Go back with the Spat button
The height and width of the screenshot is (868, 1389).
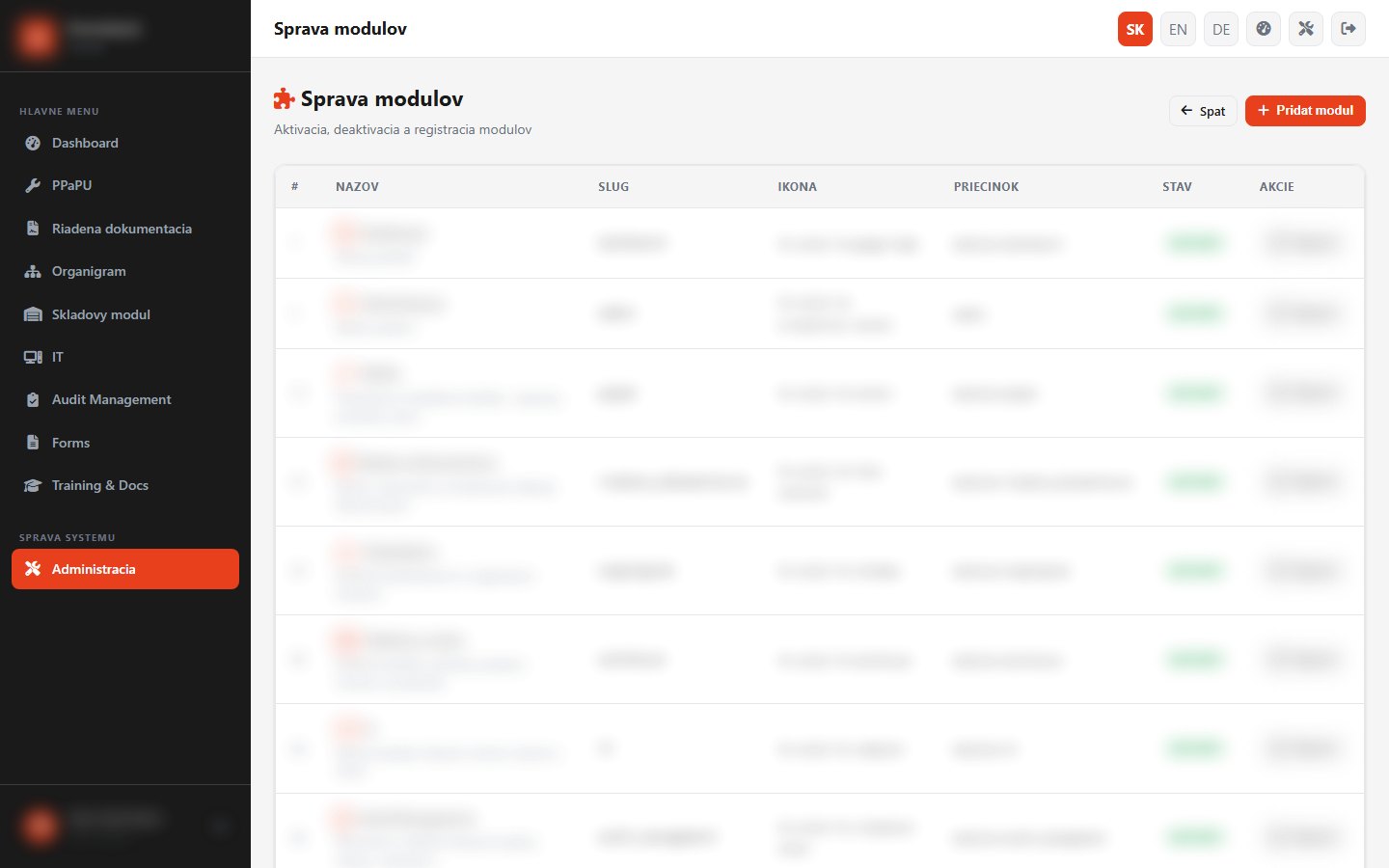1203,111
